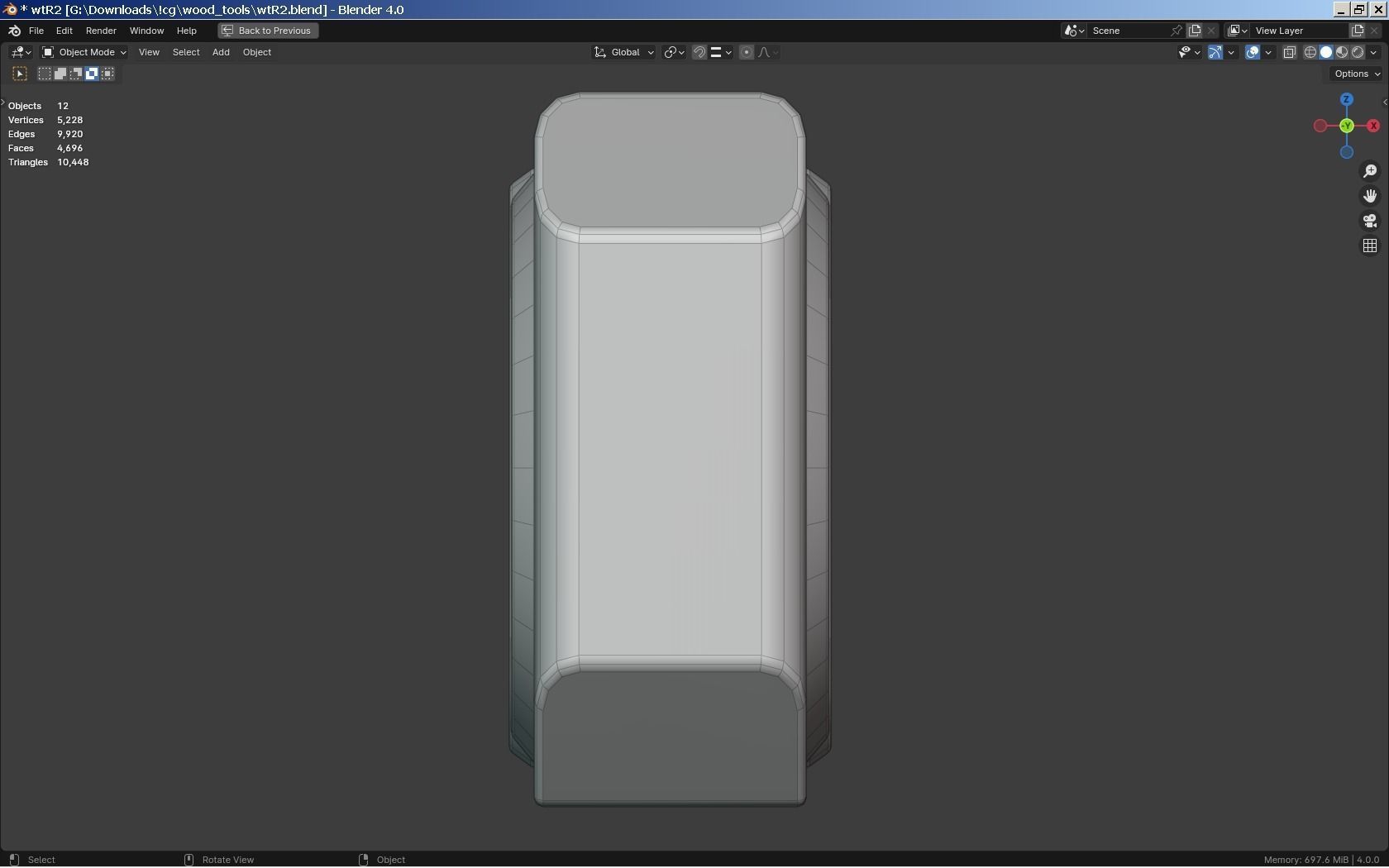Click the Scene name field

[x=1127, y=31]
